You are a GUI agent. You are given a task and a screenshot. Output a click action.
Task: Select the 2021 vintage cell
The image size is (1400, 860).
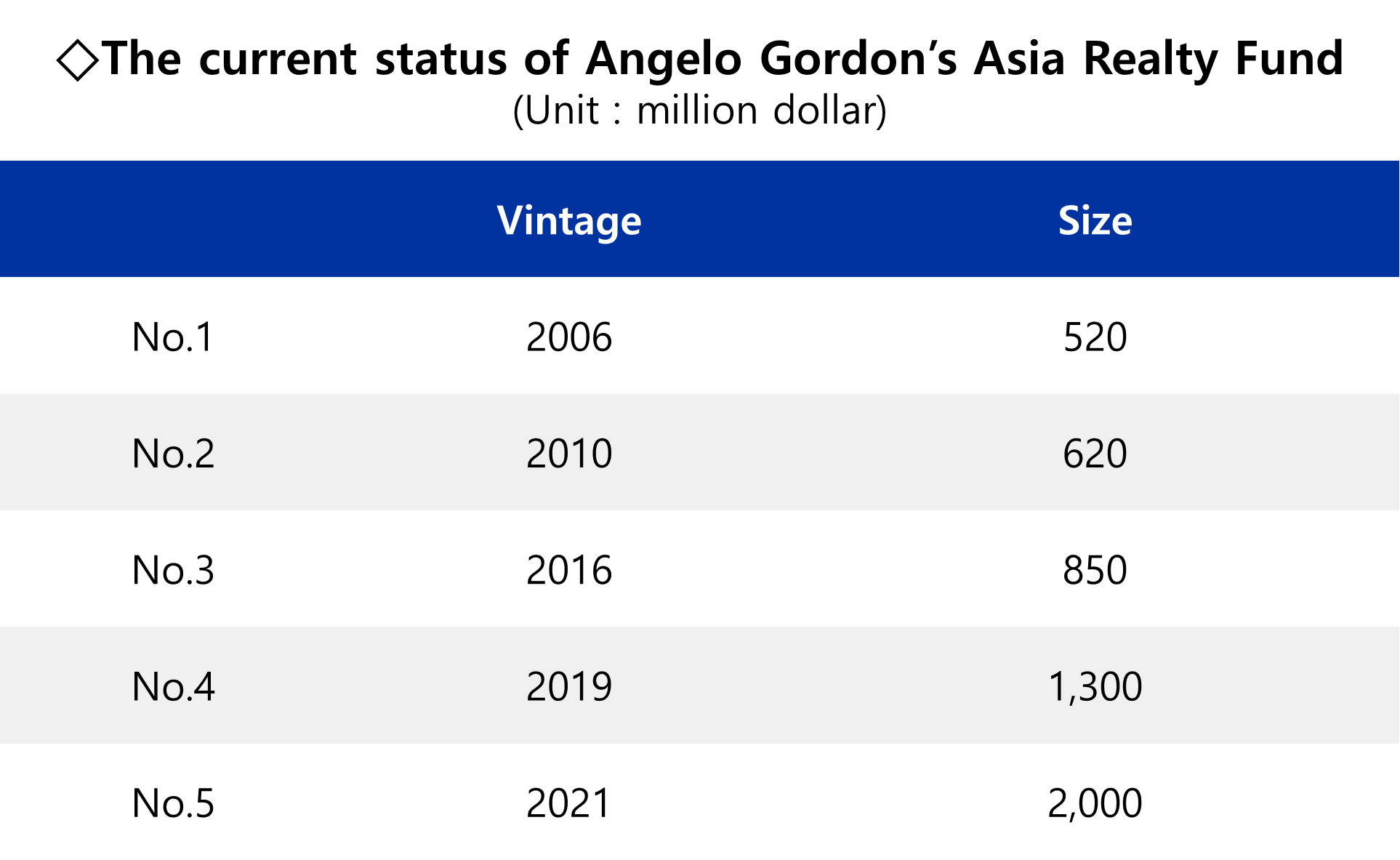point(568,803)
